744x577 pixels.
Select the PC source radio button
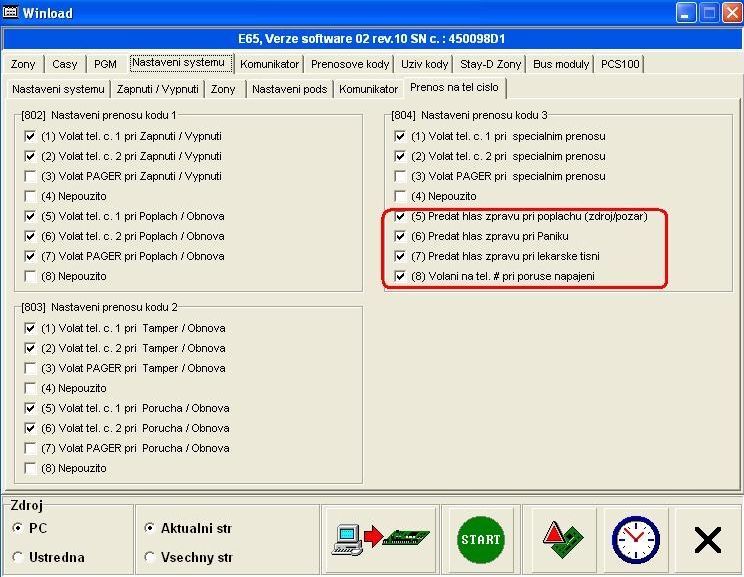tap(18, 527)
